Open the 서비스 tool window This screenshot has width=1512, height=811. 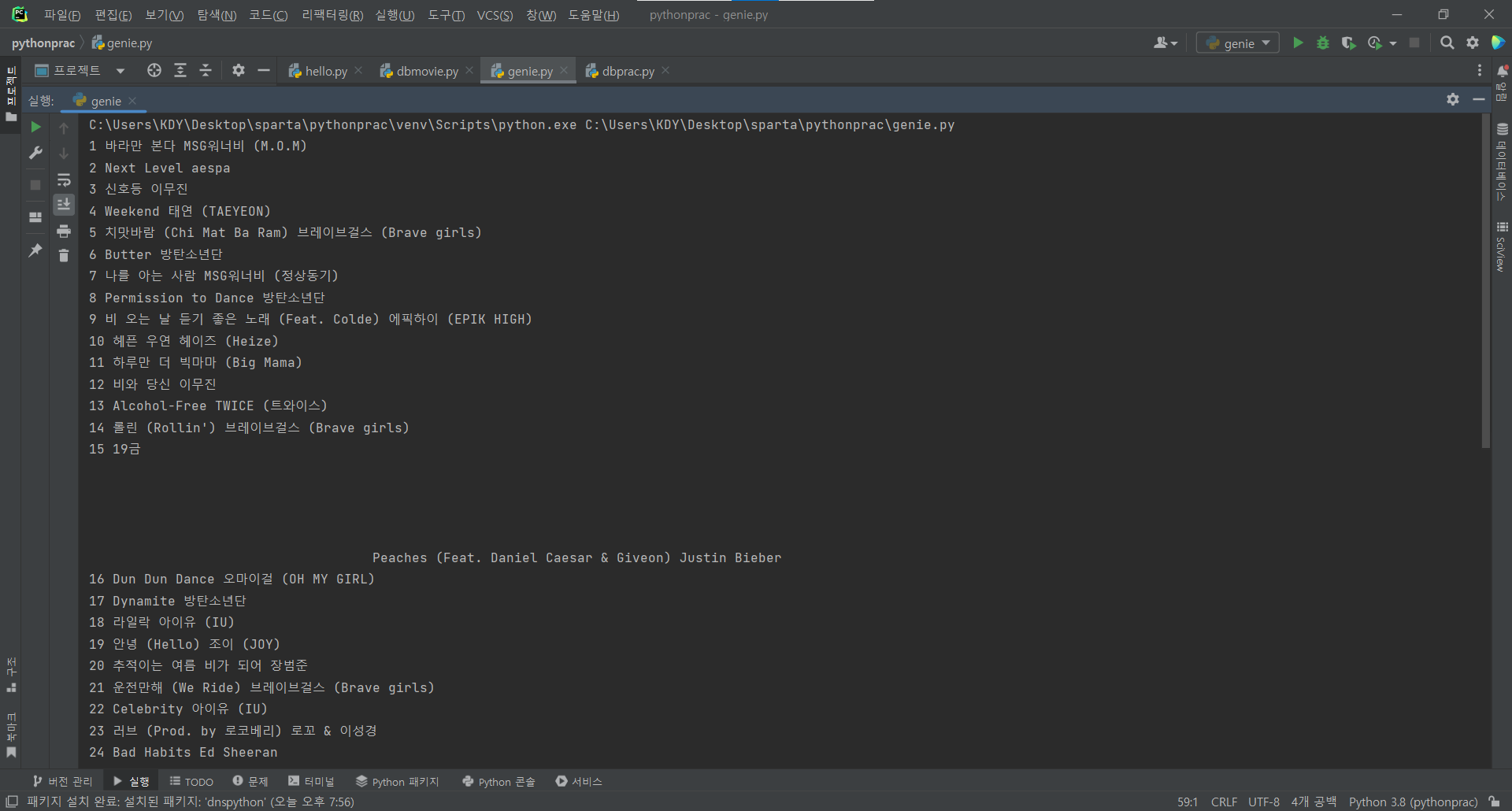(579, 781)
